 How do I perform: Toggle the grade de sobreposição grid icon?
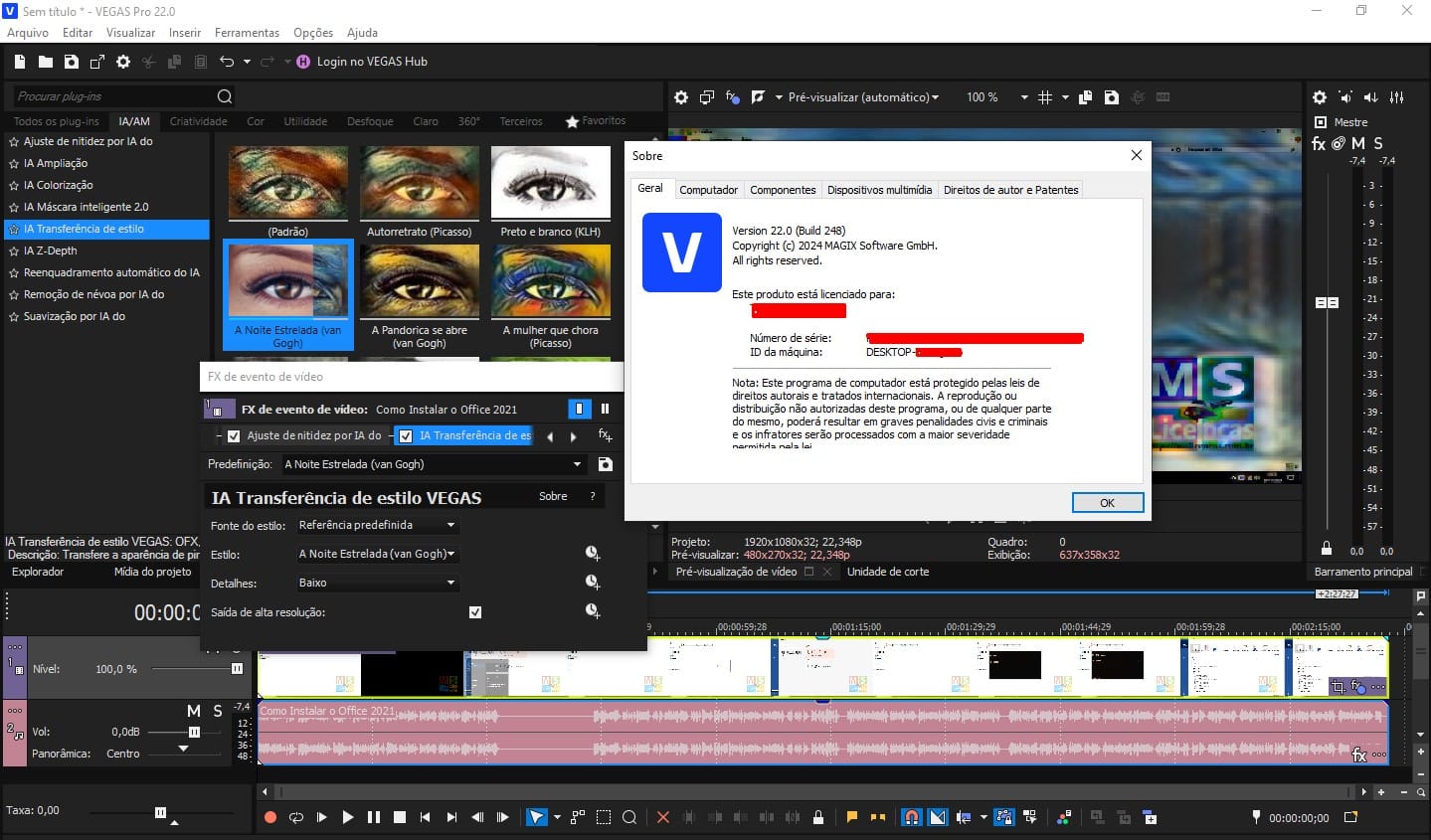[x=1045, y=96]
